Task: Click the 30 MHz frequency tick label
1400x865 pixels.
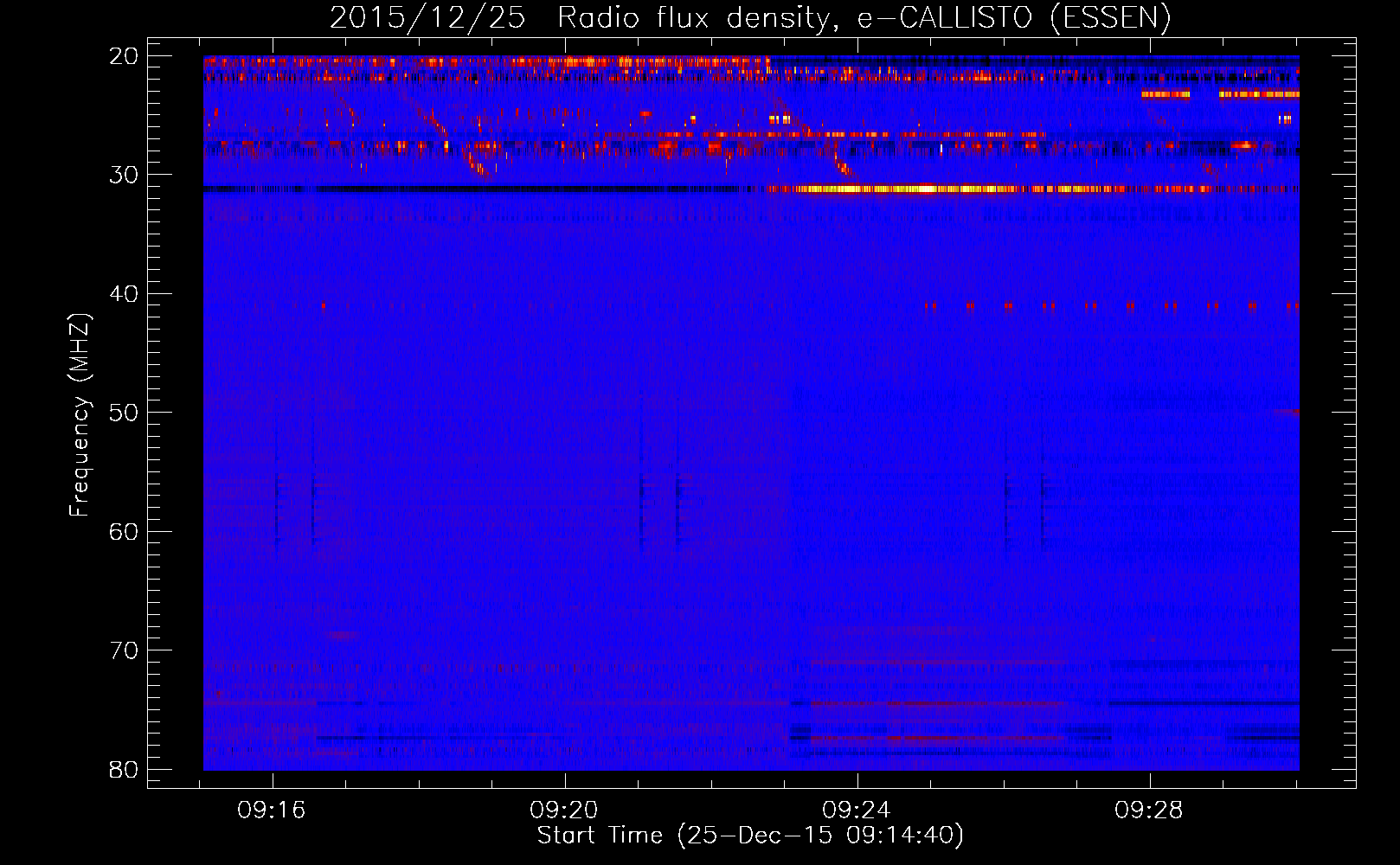Action: click(125, 175)
